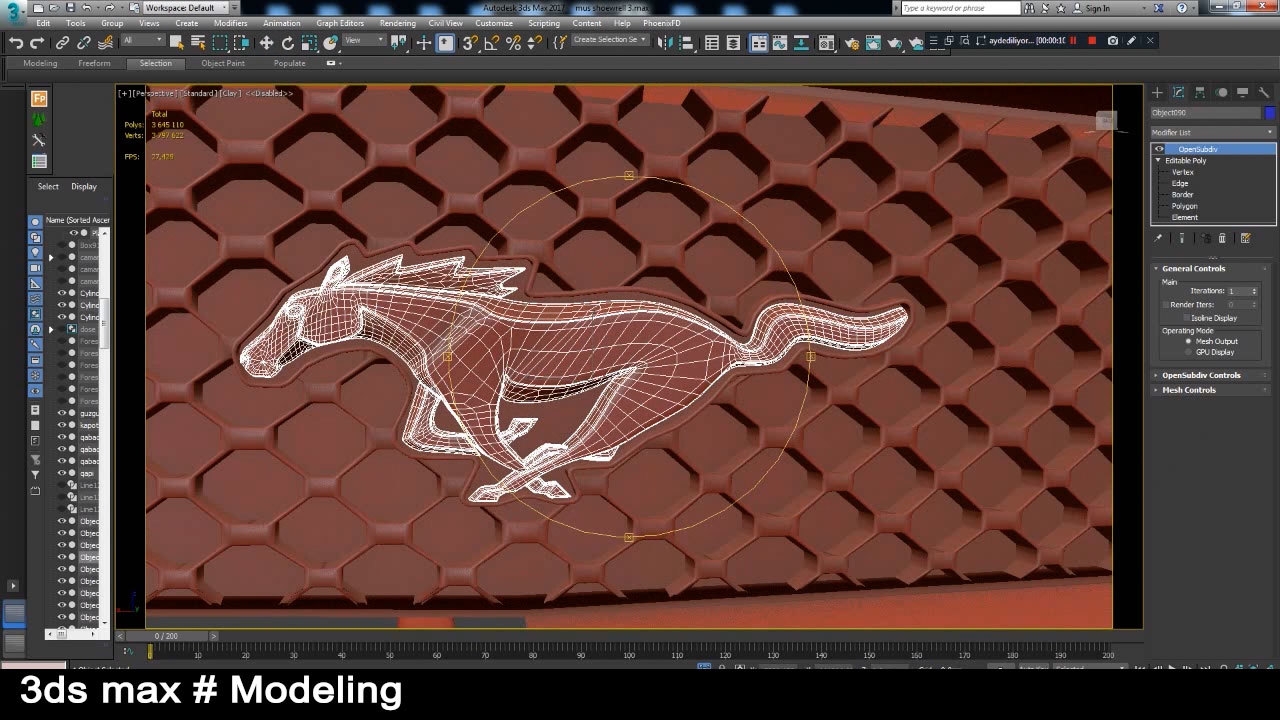Screen dimensions: 1280x720
Task: Click Sign In link in title bar
Action: pos(1097,8)
